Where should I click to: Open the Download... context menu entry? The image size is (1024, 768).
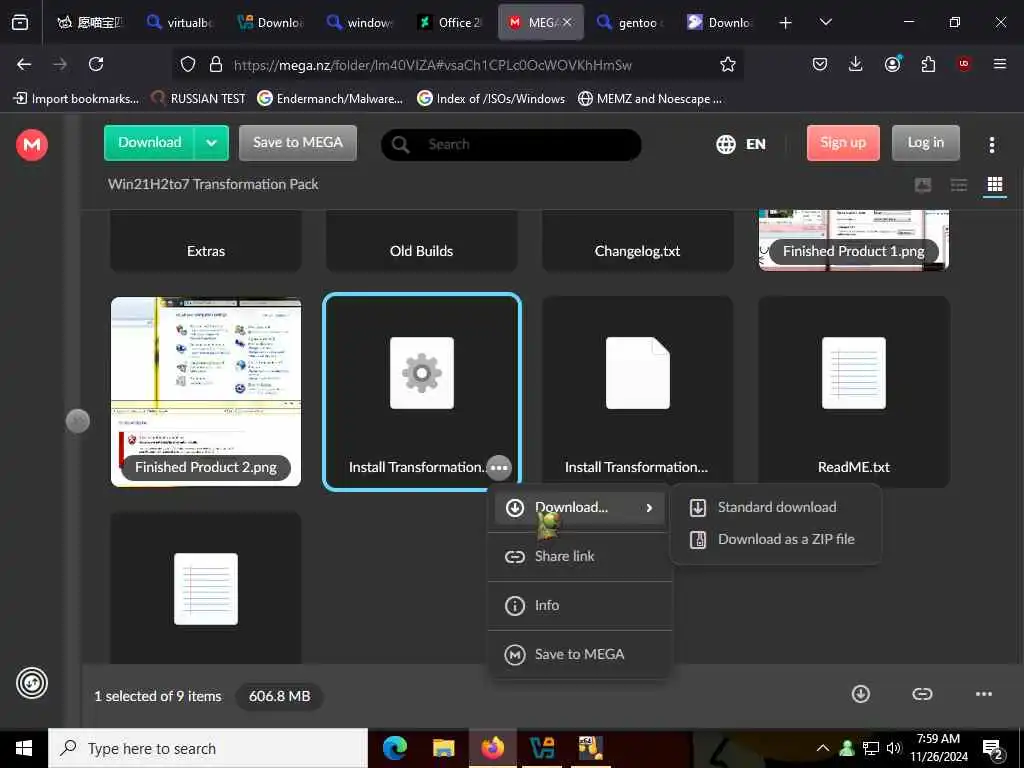click(x=579, y=507)
